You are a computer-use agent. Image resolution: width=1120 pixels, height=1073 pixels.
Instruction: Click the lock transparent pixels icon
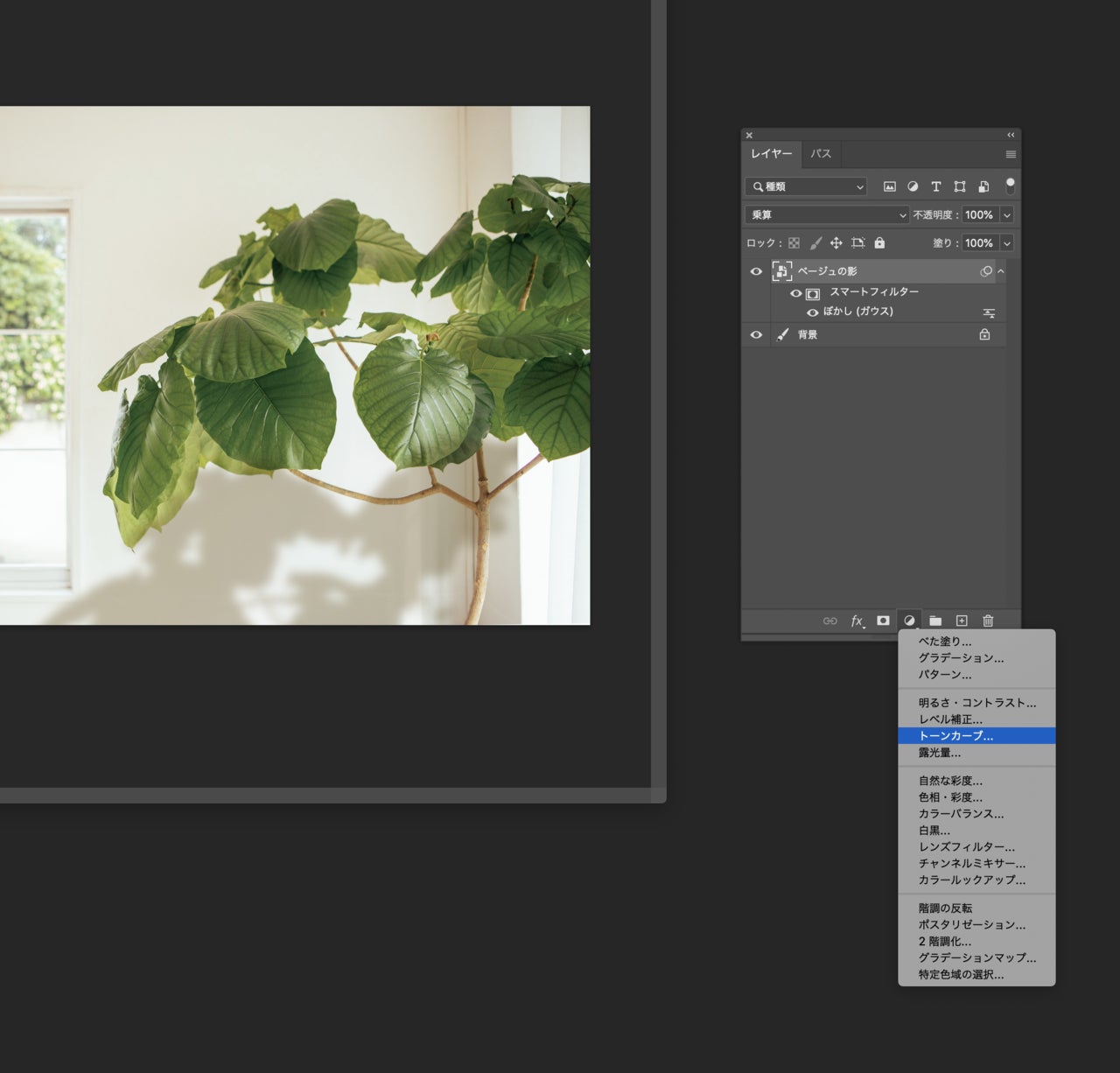coord(794,243)
